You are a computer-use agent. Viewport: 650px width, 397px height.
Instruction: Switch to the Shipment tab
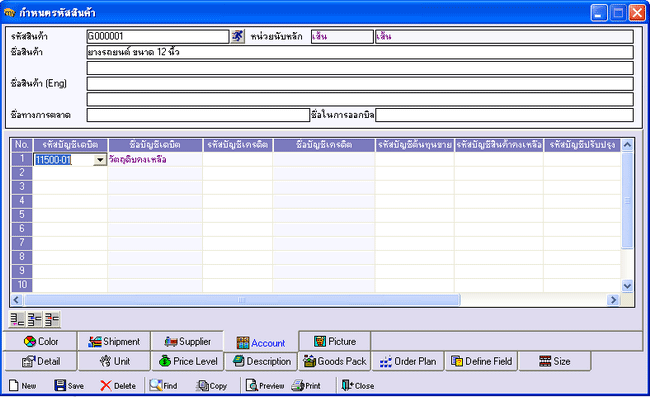pos(114,341)
